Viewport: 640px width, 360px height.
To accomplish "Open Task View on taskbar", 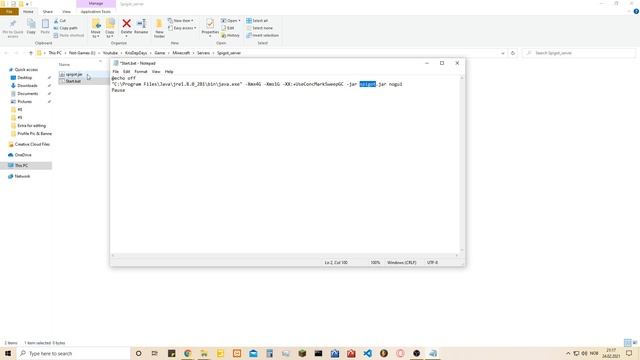I will [x=155, y=353].
